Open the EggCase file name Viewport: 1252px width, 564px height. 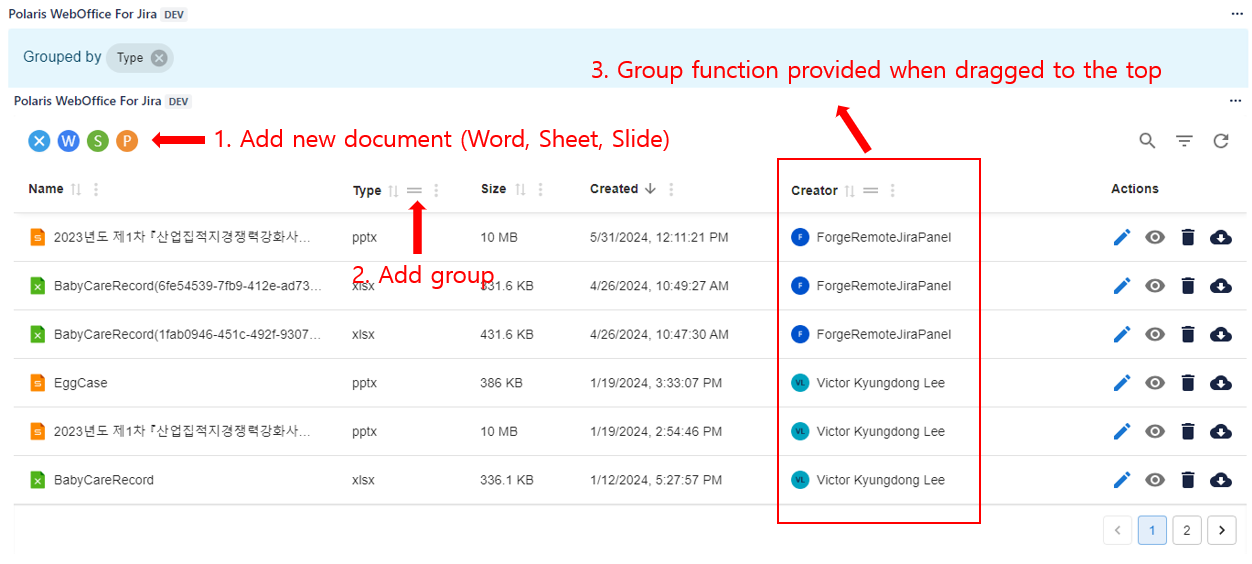[x=80, y=383]
